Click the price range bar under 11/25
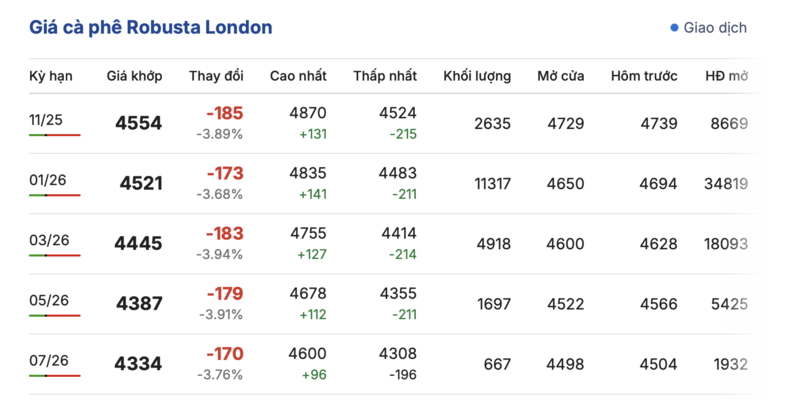 (x=54, y=135)
